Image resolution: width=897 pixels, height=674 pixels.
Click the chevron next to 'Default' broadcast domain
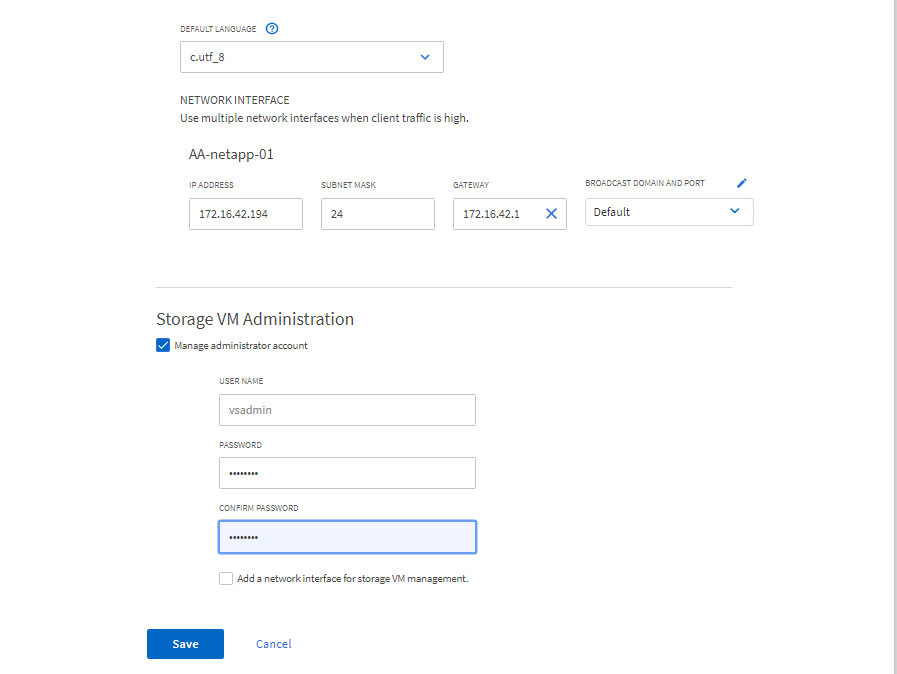(735, 212)
